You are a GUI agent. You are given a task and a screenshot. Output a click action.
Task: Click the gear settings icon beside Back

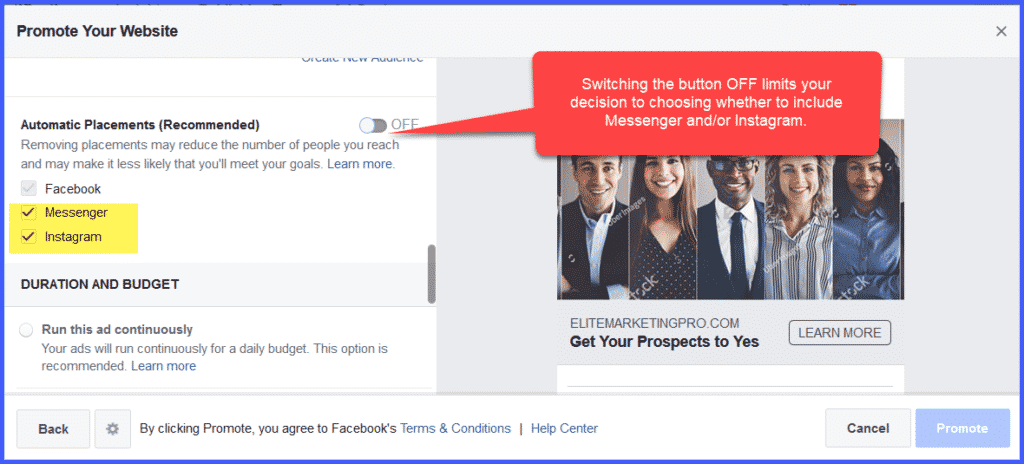click(x=112, y=429)
